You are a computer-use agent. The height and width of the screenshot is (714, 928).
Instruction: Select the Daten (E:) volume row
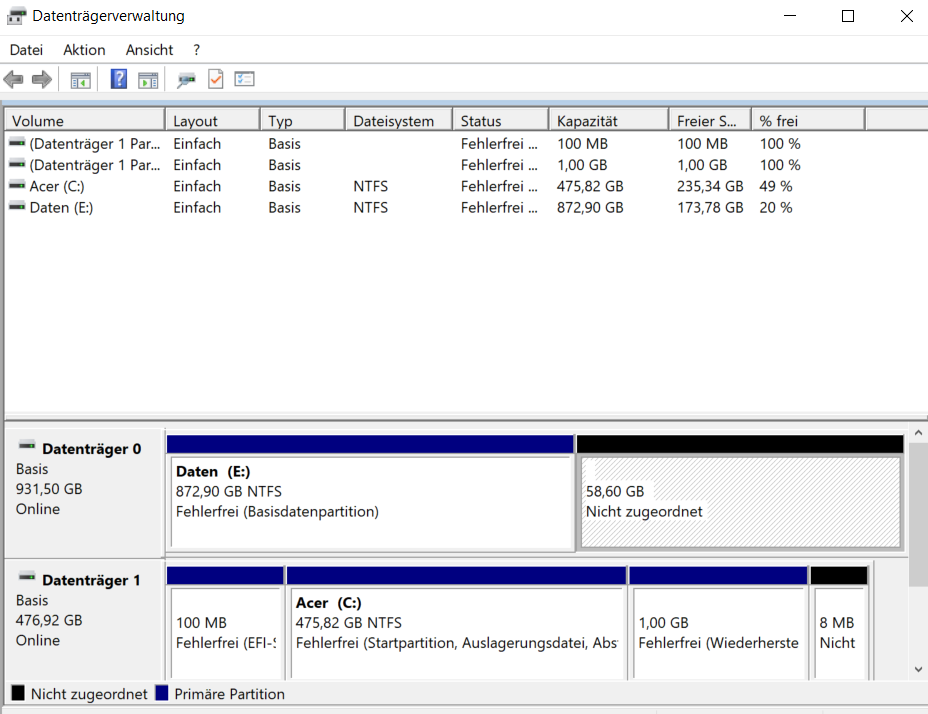click(435, 207)
